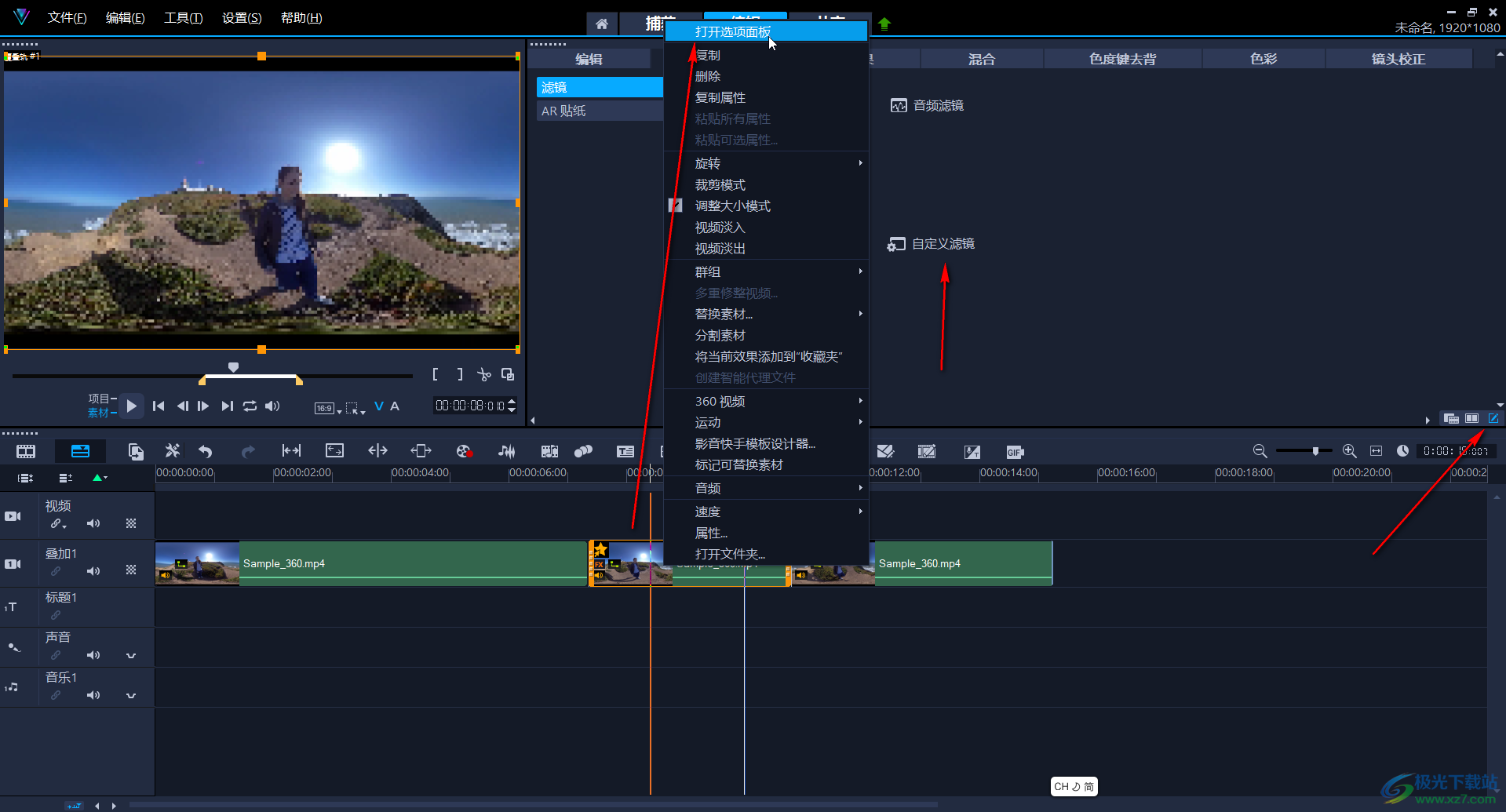
Task: Switch to the 色度键去背 tab
Action: click(x=1122, y=59)
